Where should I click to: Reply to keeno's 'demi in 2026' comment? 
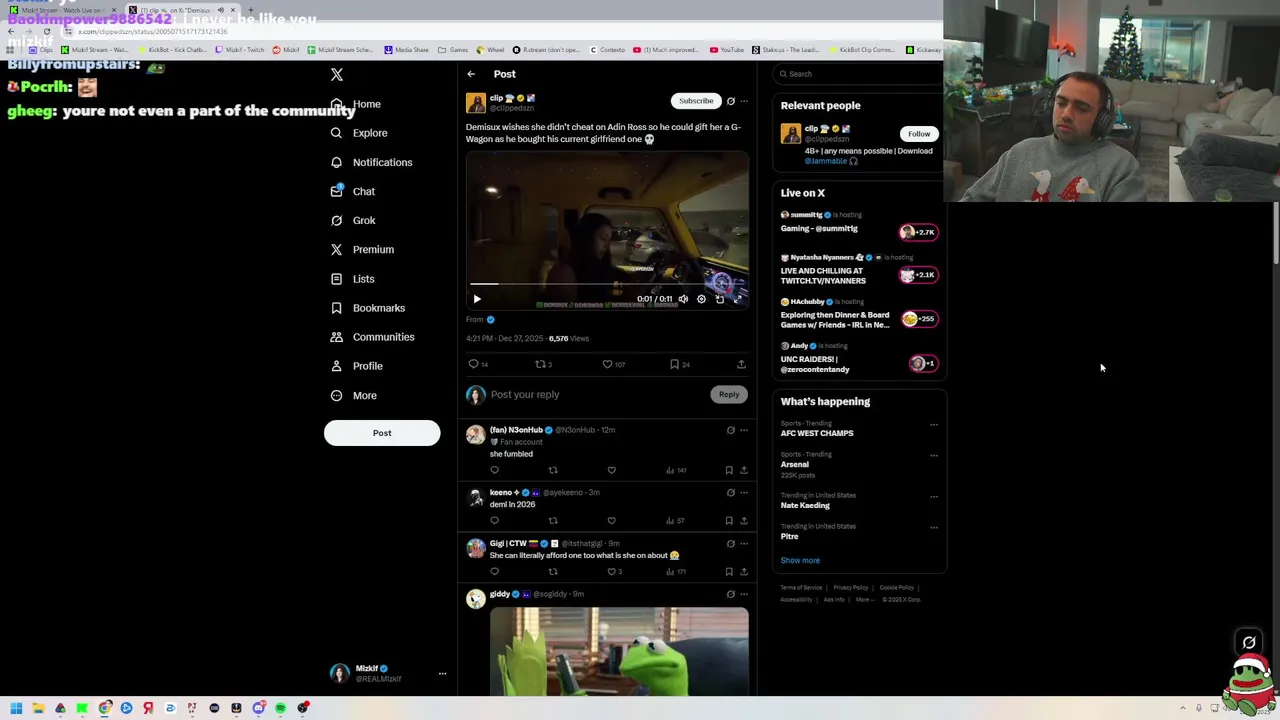pyautogui.click(x=494, y=521)
